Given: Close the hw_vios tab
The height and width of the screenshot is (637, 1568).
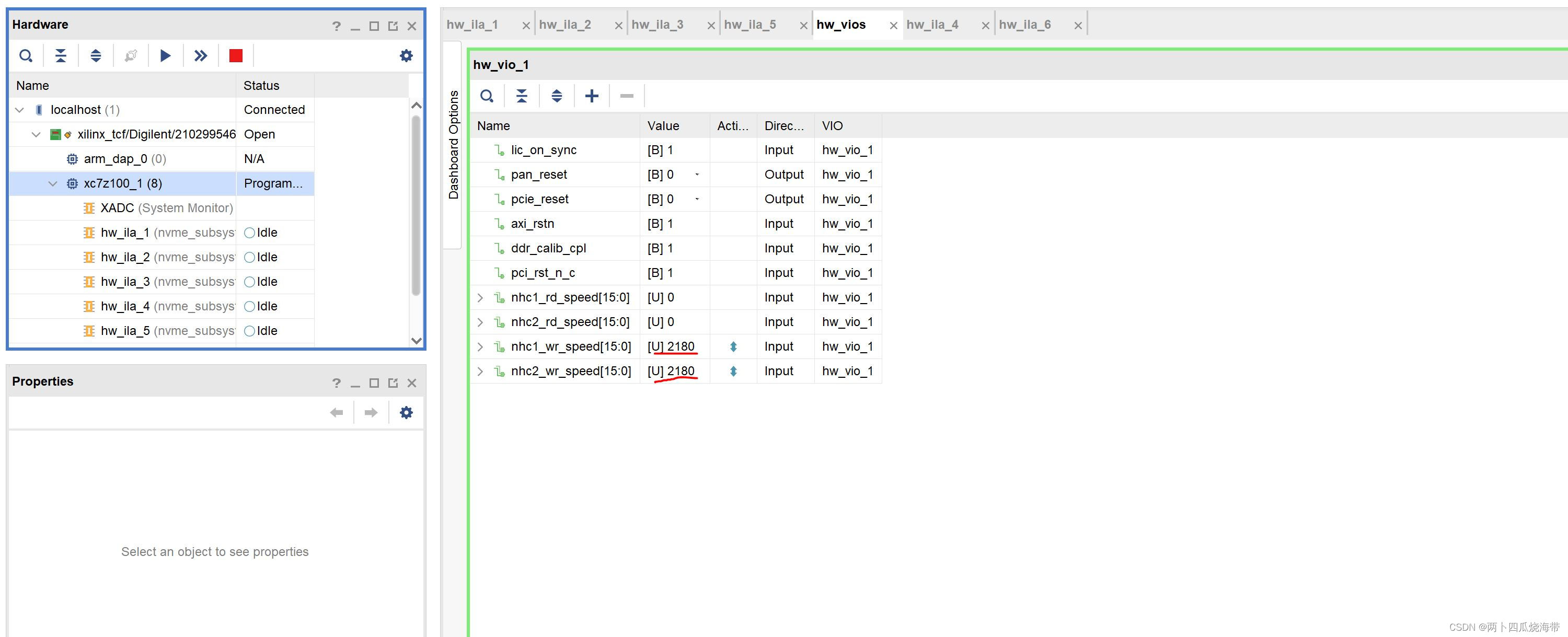Looking at the screenshot, I should point(893,26).
